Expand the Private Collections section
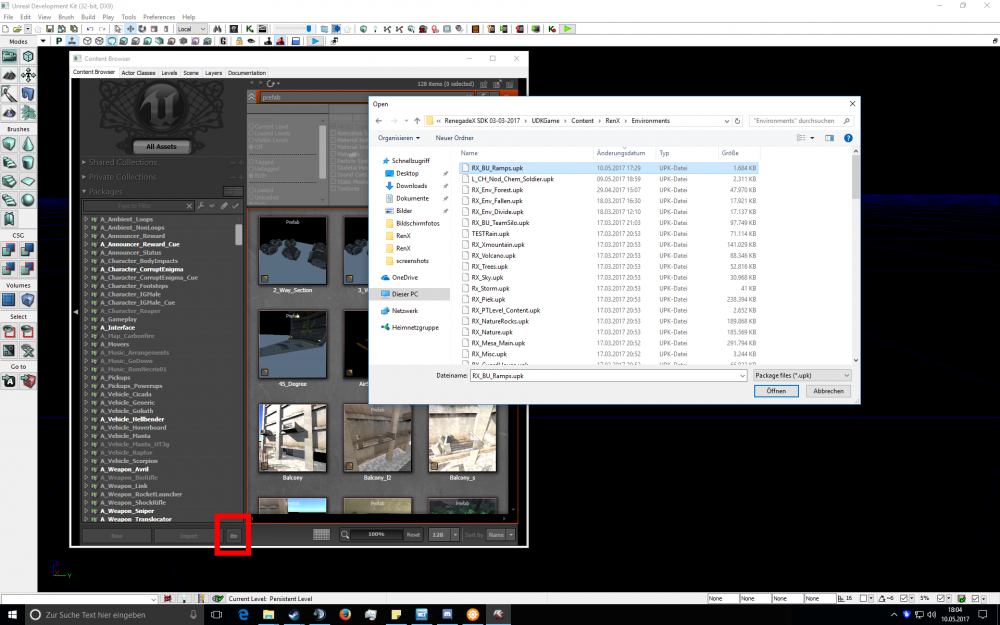 (x=84, y=177)
